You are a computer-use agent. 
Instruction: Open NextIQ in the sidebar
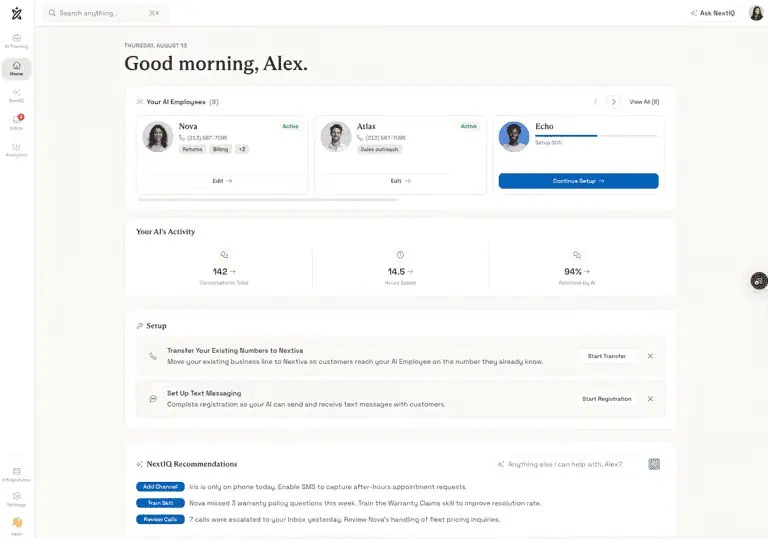click(x=17, y=96)
